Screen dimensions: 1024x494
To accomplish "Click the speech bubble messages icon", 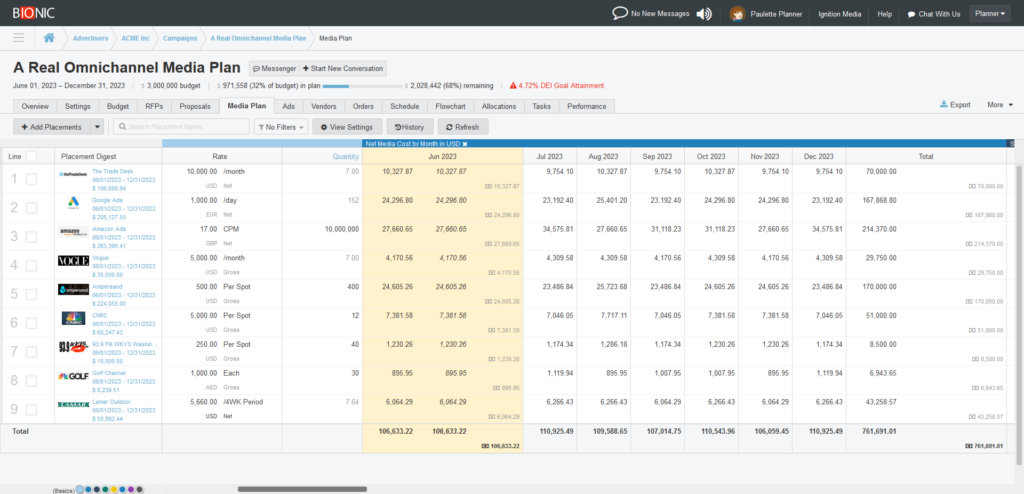I will pyautogui.click(x=620, y=14).
